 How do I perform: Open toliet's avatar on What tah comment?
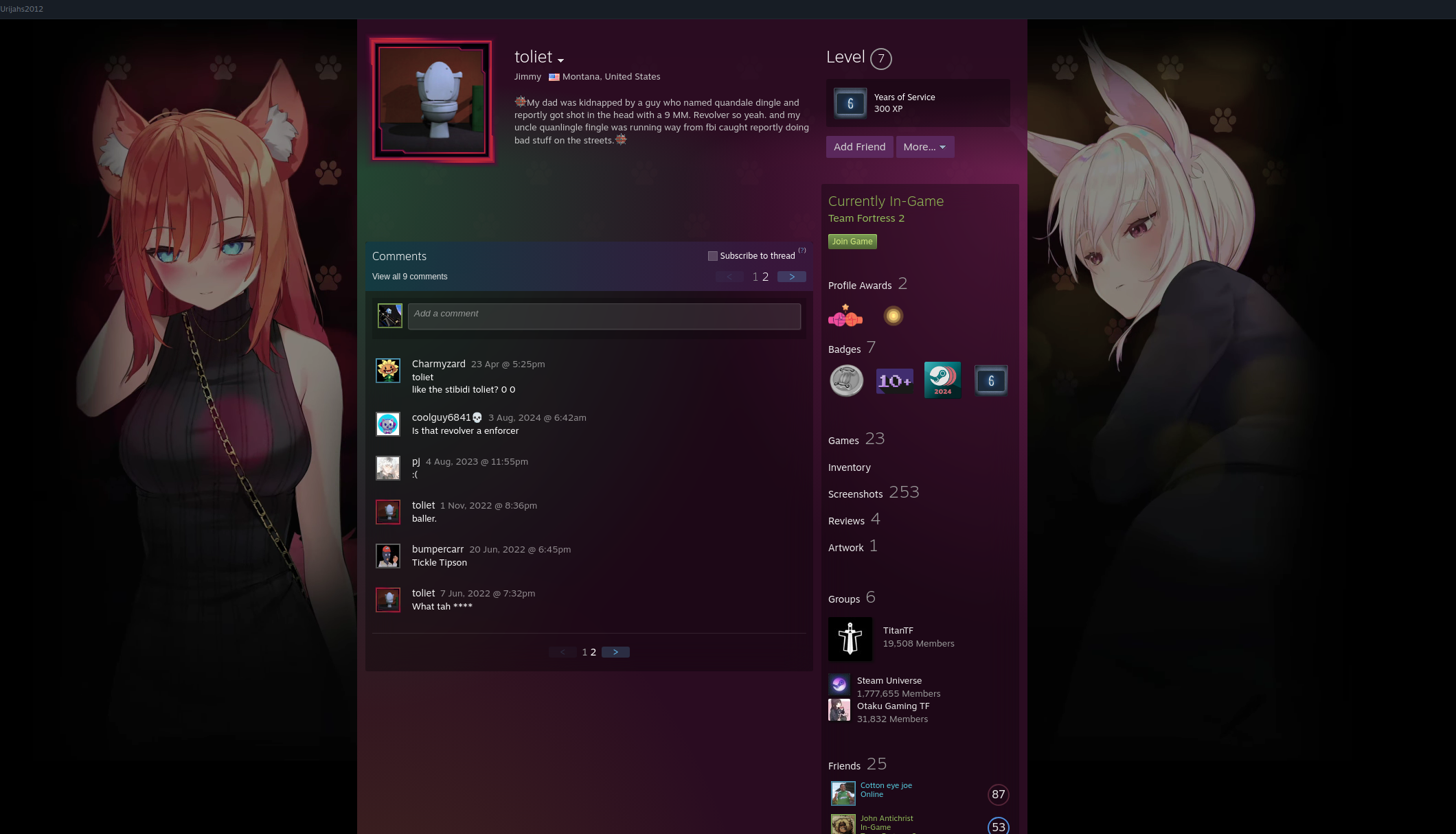388,600
